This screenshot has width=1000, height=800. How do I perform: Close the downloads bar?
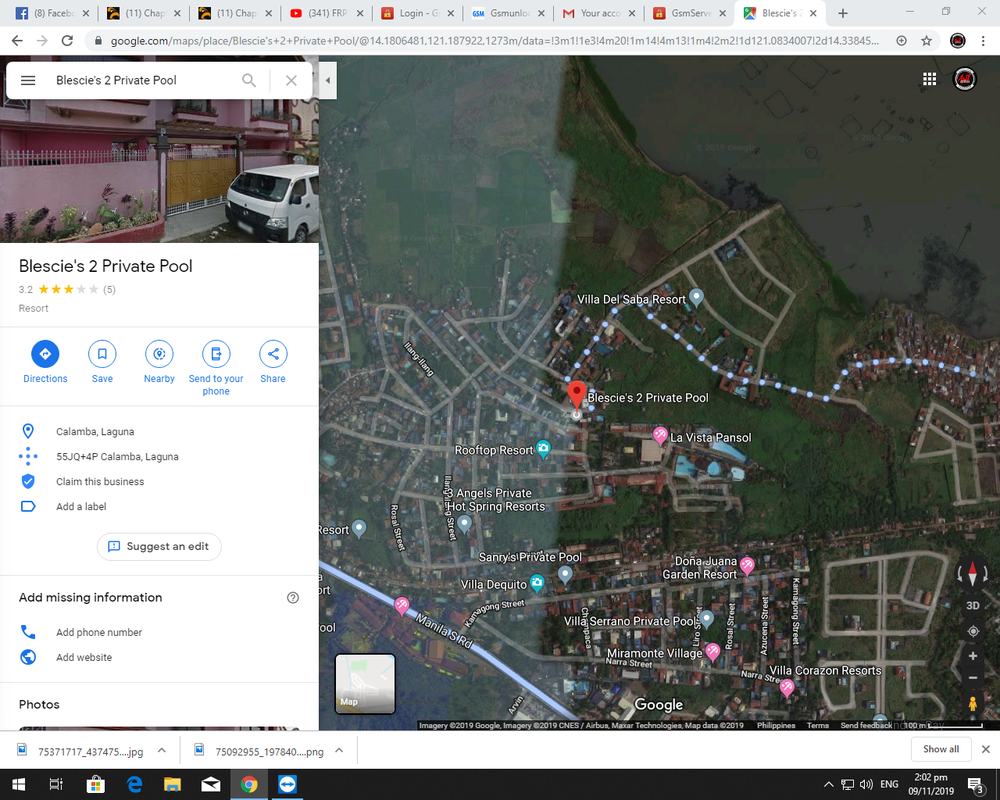tap(985, 749)
